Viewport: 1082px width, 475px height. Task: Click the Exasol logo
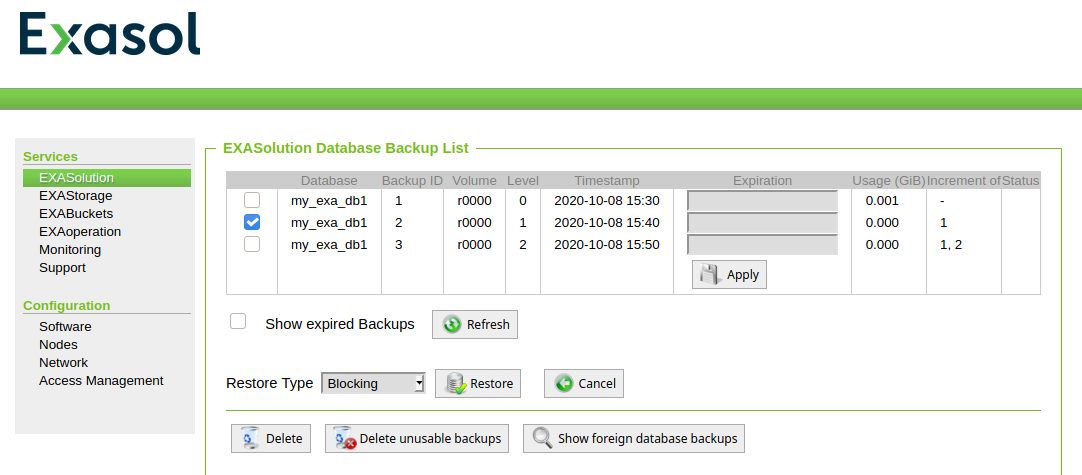110,33
